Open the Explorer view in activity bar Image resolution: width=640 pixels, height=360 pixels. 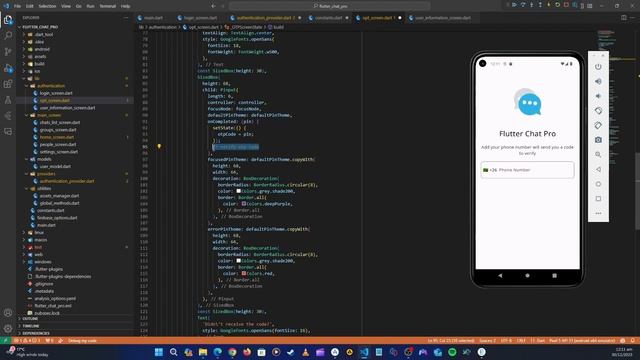[x=8, y=20]
